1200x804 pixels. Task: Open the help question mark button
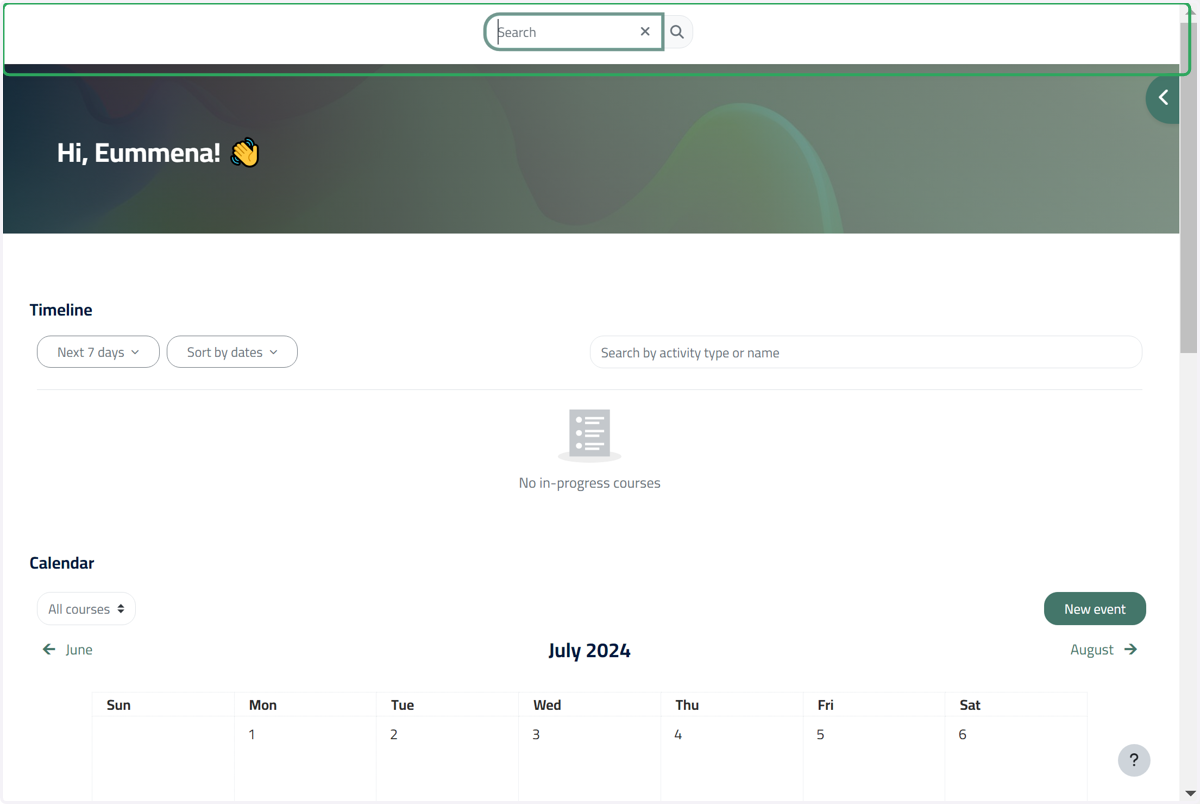tap(1134, 760)
